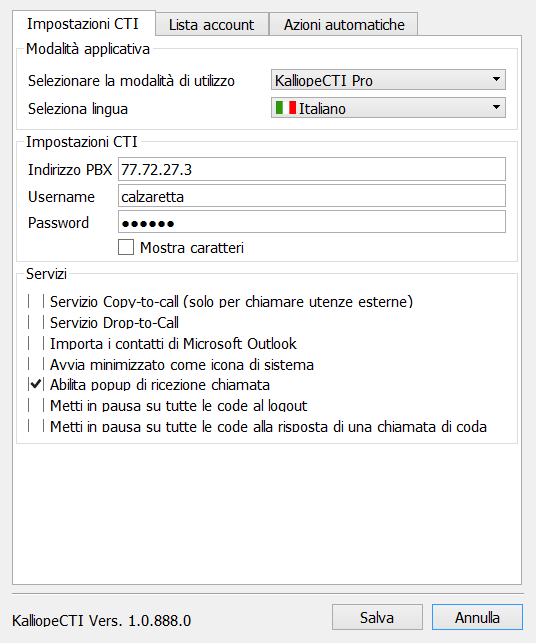Check Importa i contatti di Microsoft Outlook
This screenshot has height=643, width=538.
36,343
